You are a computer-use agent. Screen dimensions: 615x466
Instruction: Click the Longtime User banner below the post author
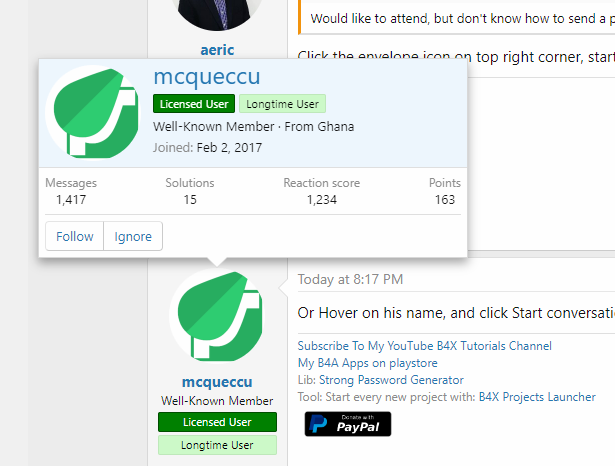coord(217,445)
